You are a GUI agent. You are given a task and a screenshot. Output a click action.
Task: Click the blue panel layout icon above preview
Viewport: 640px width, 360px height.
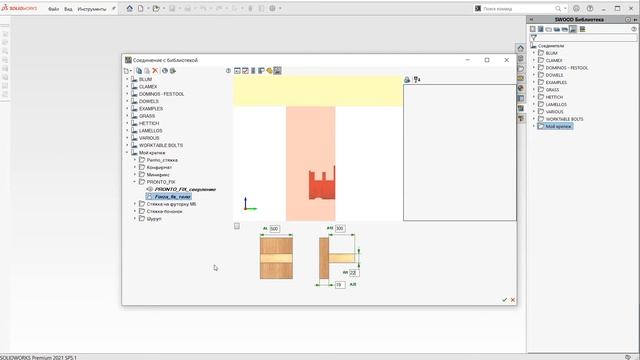coord(261,71)
